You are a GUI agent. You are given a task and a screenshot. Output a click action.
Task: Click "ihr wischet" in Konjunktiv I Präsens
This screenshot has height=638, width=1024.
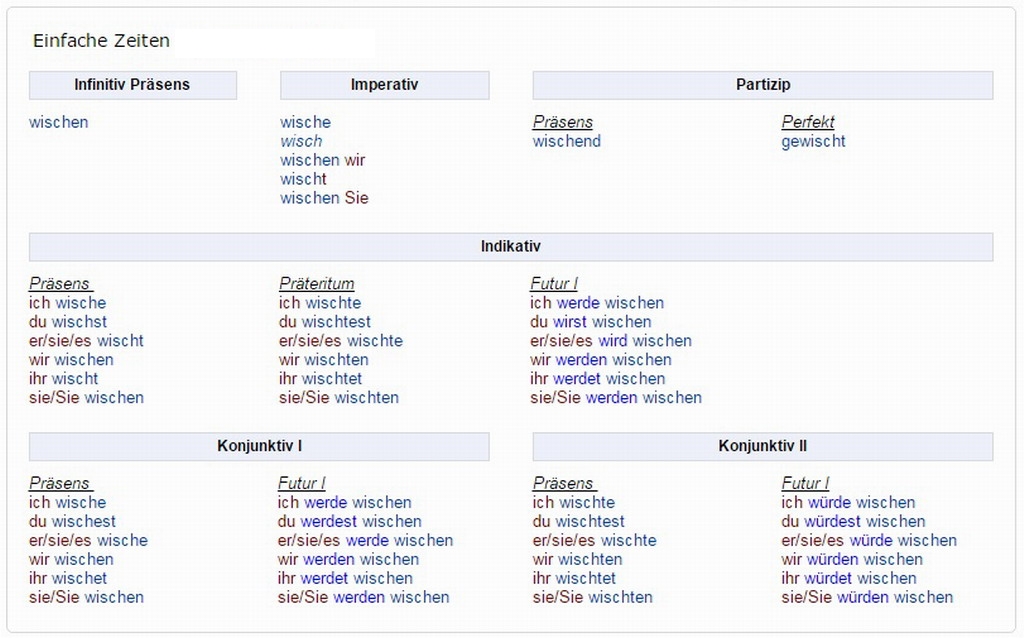coord(68,578)
